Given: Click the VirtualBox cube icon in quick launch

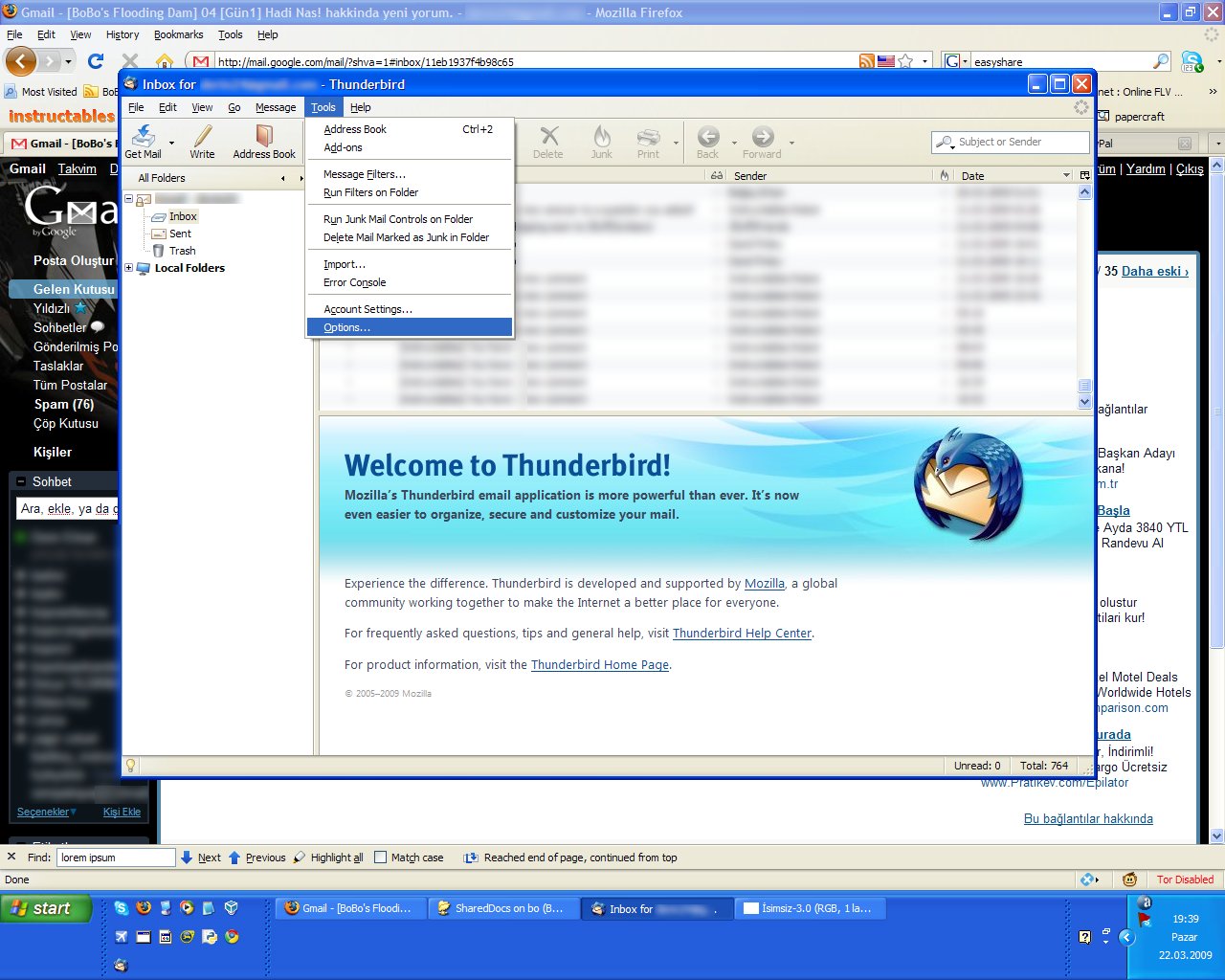Looking at the screenshot, I should pos(232,908).
